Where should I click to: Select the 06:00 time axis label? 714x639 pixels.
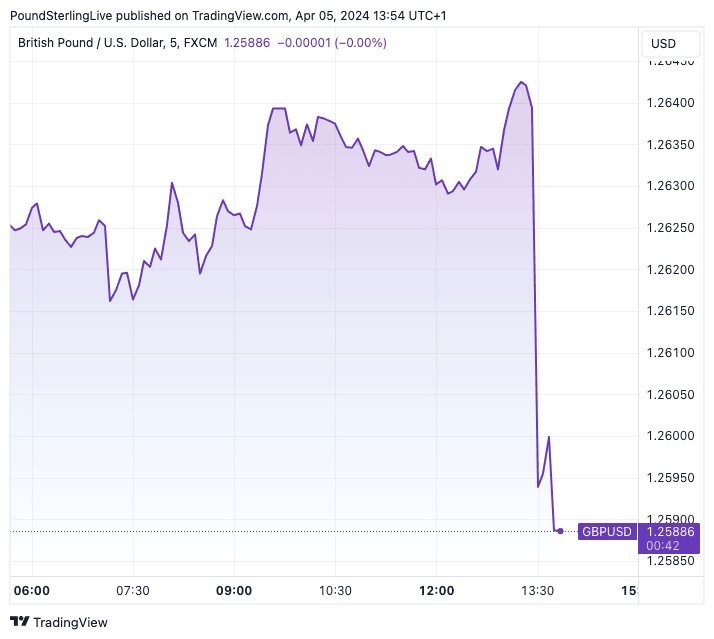pyautogui.click(x=32, y=591)
